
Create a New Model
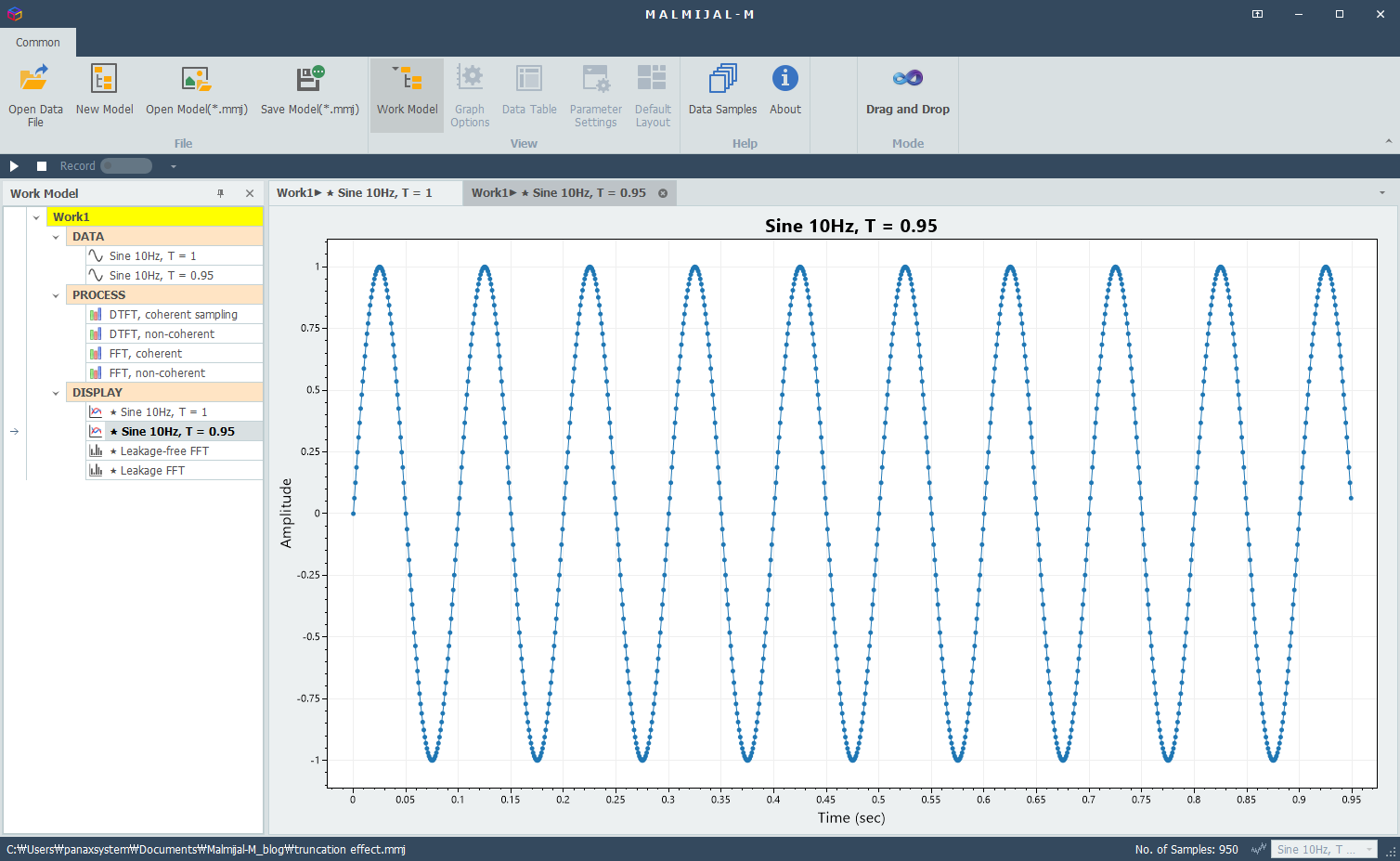[104, 91]
